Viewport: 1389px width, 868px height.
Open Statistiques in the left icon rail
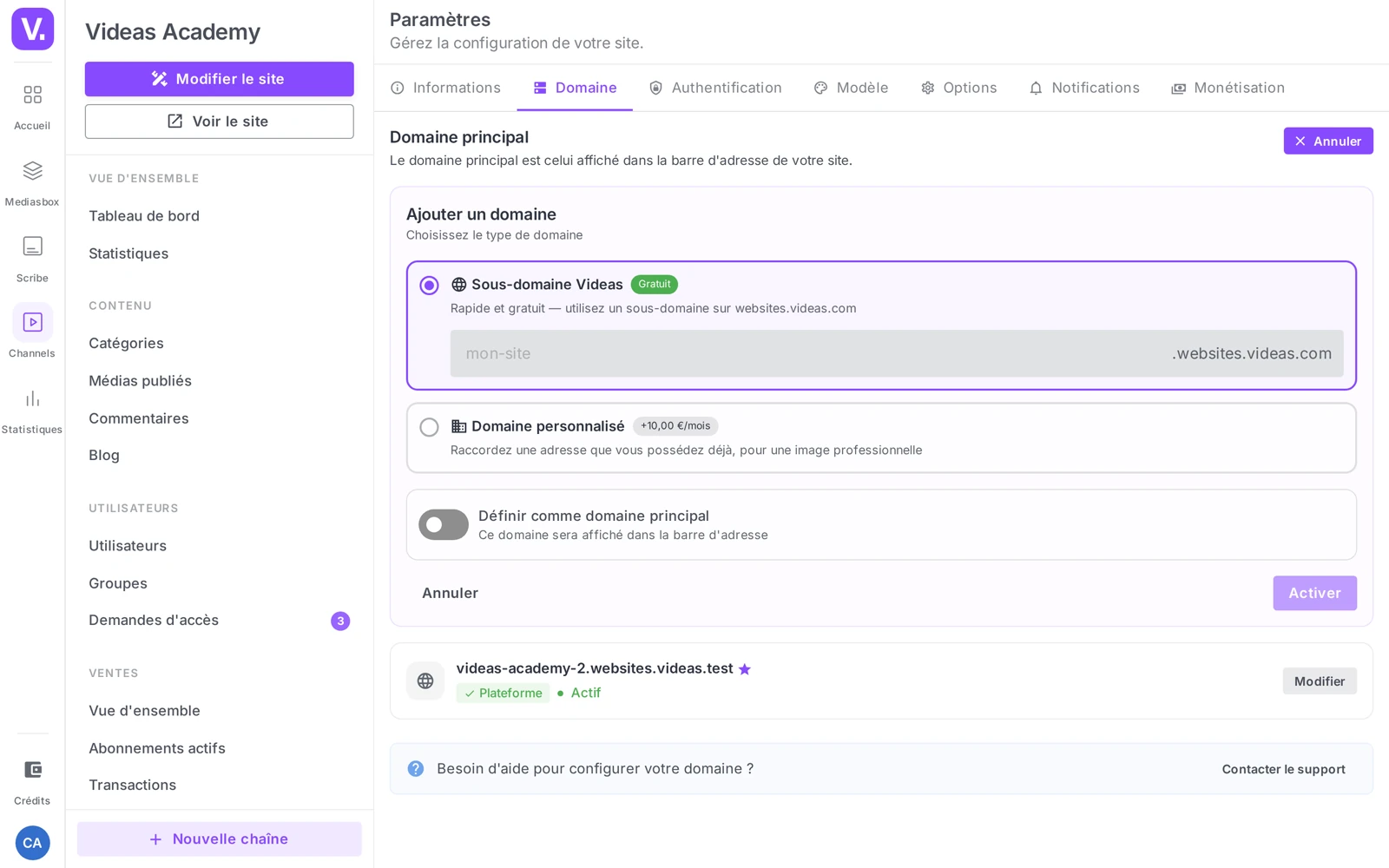(32, 411)
